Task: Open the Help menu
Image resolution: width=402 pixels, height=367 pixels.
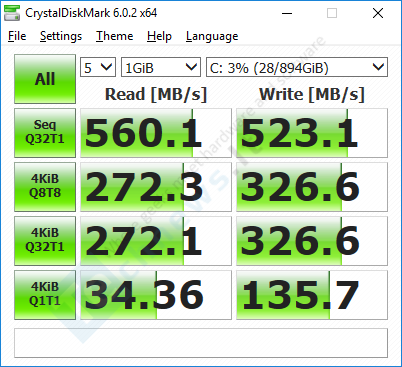Action: point(159,36)
